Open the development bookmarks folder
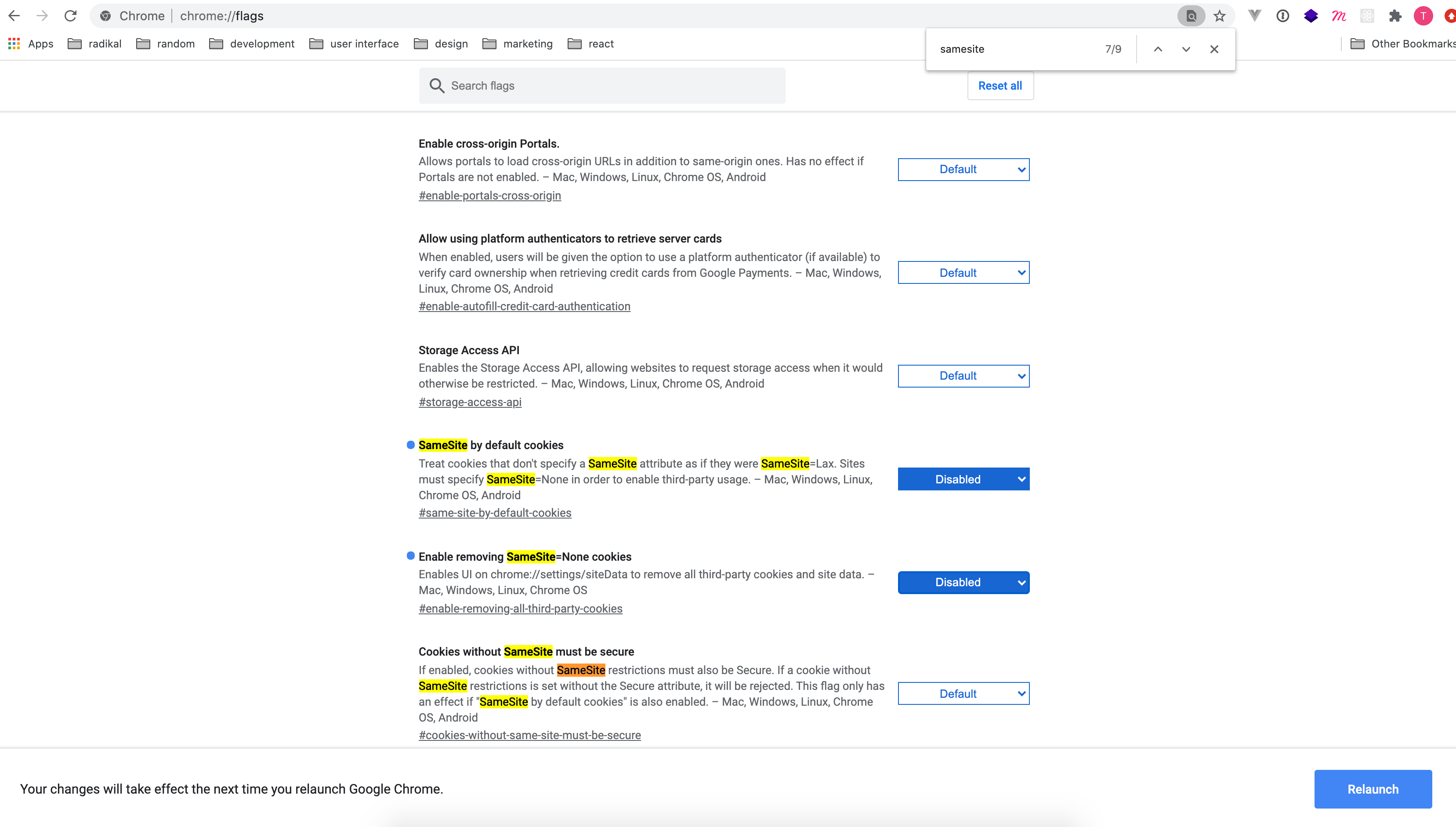 point(252,44)
